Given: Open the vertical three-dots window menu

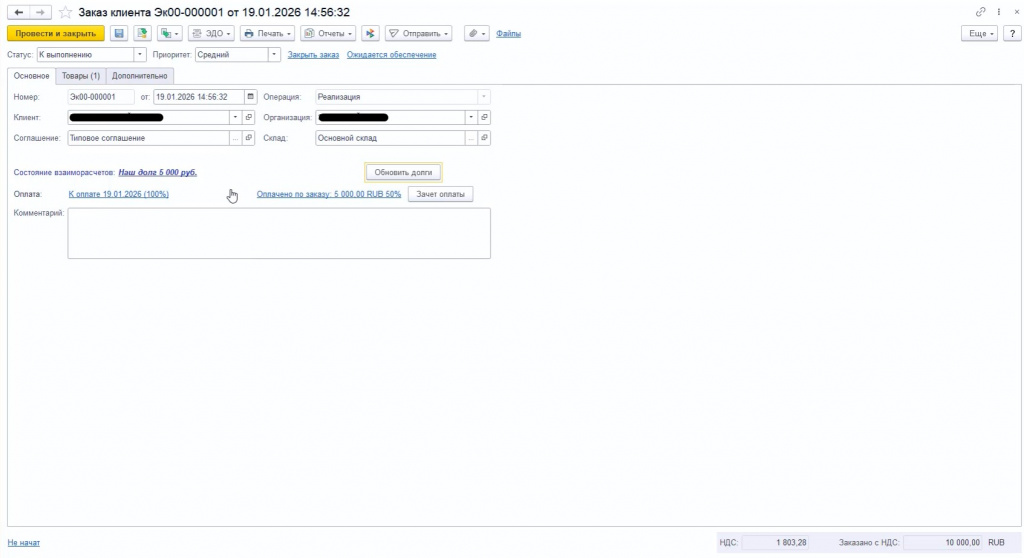Looking at the screenshot, I should pos(999,12).
